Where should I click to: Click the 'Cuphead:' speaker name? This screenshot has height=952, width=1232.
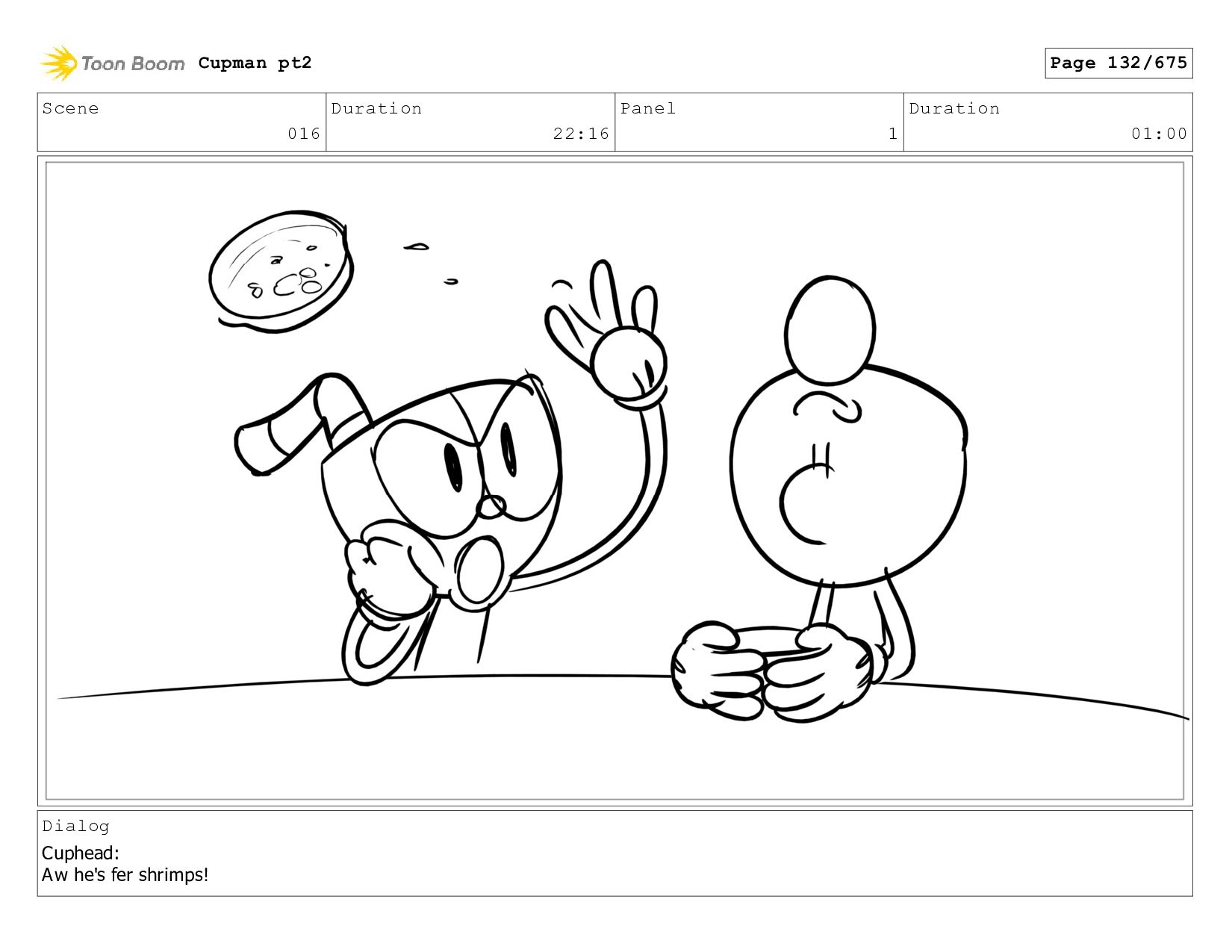click(x=81, y=853)
